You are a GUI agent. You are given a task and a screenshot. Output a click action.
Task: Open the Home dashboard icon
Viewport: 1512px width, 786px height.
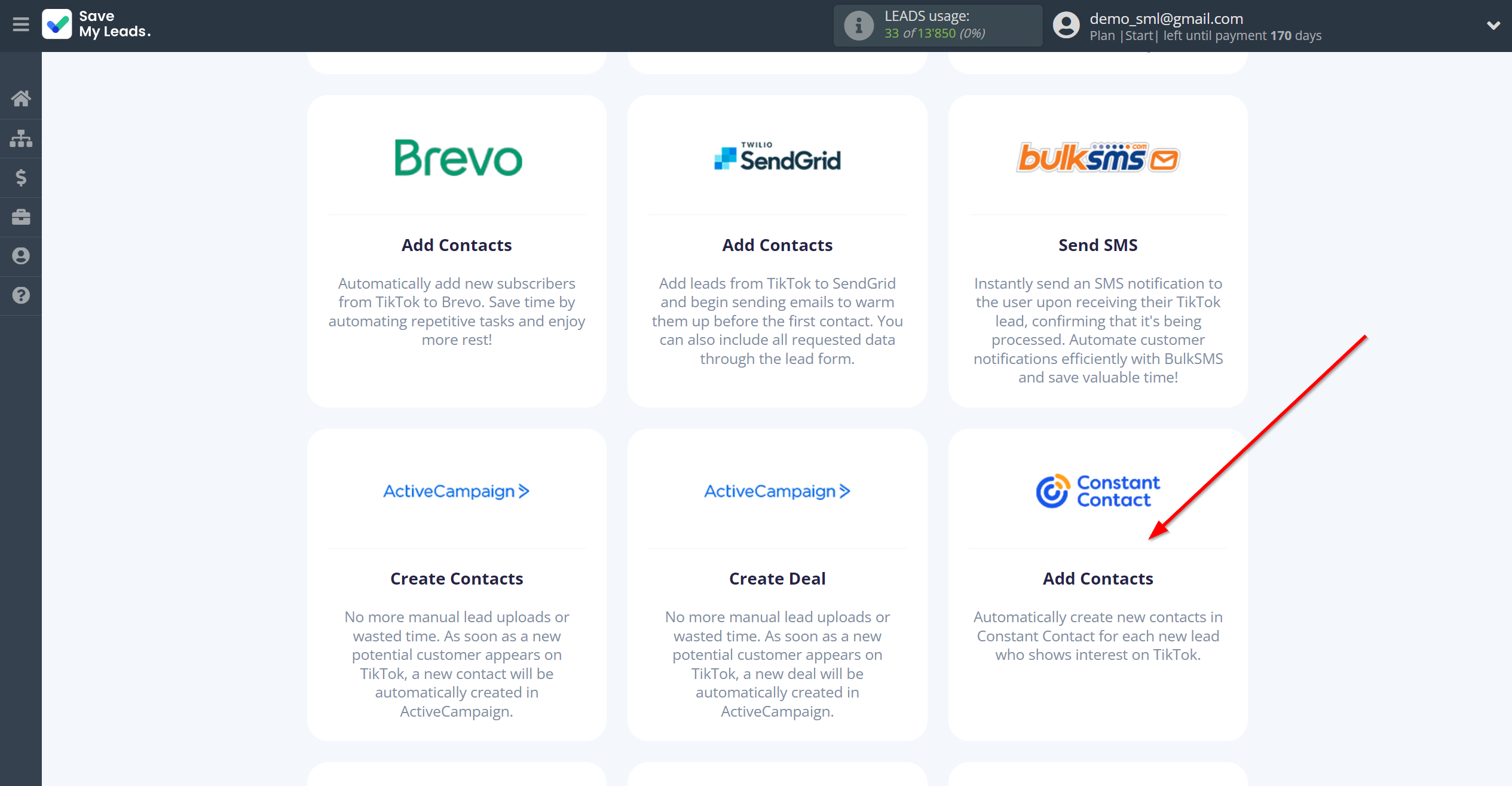(x=21, y=99)
